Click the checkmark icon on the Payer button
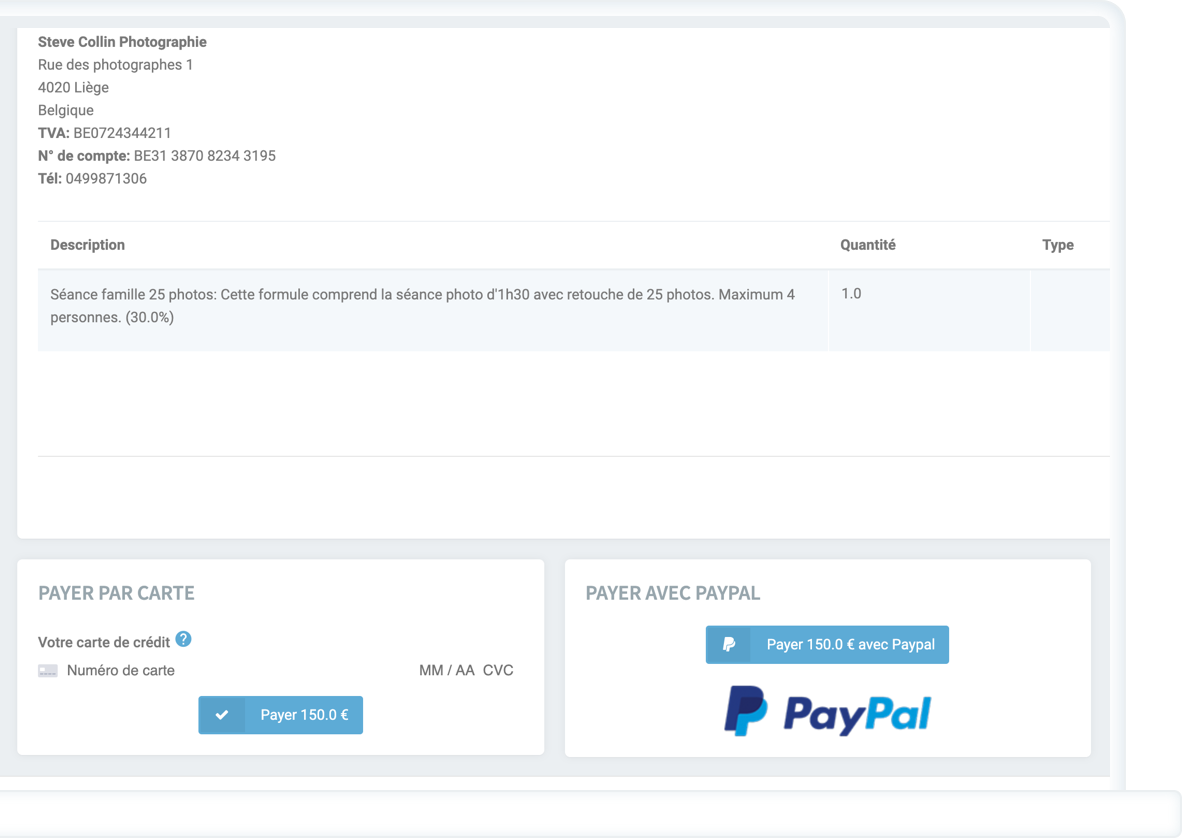Viewport: 1182px width, 838px height. (222, 715)
